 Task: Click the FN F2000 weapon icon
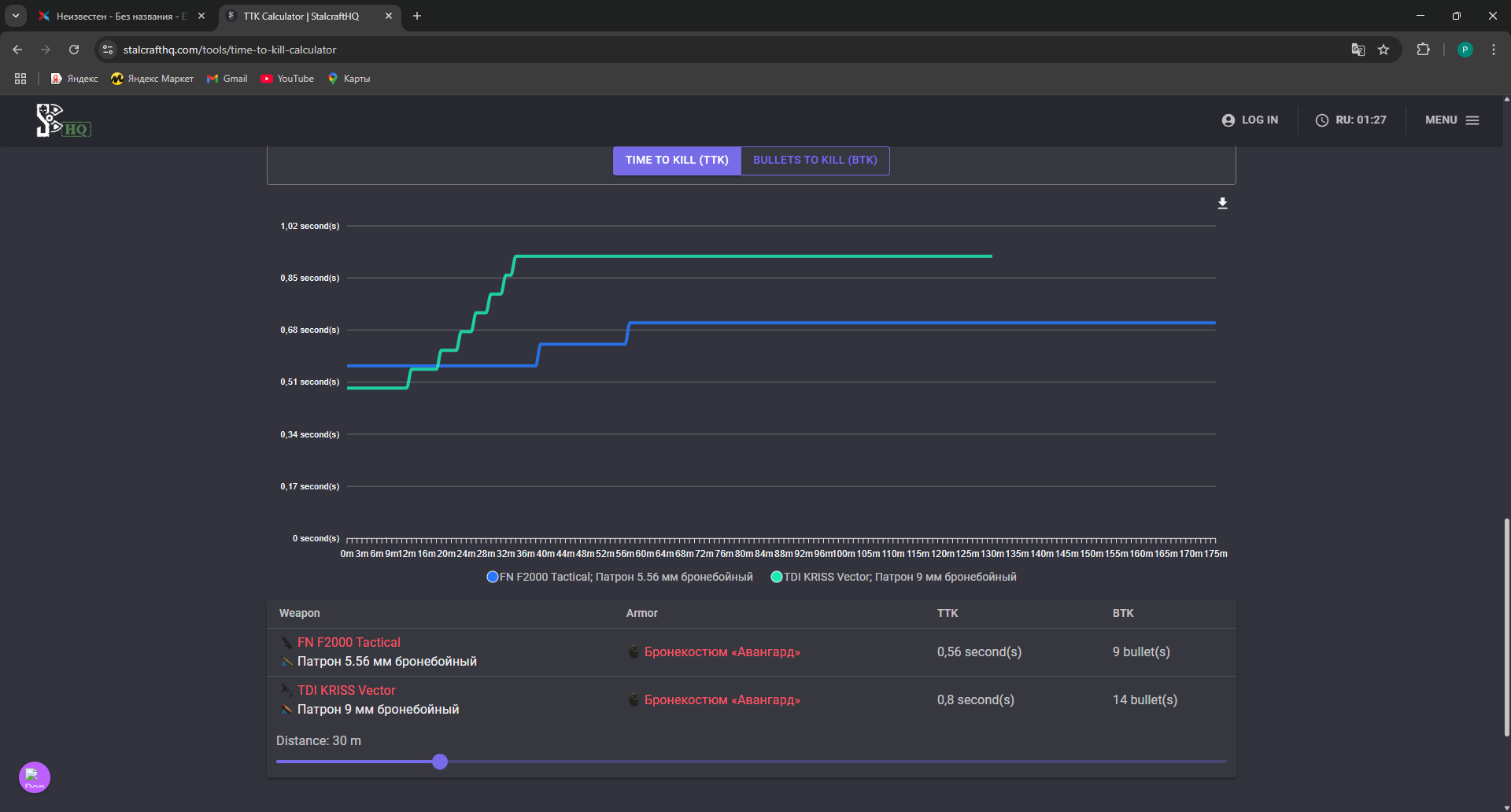point(286,643)
